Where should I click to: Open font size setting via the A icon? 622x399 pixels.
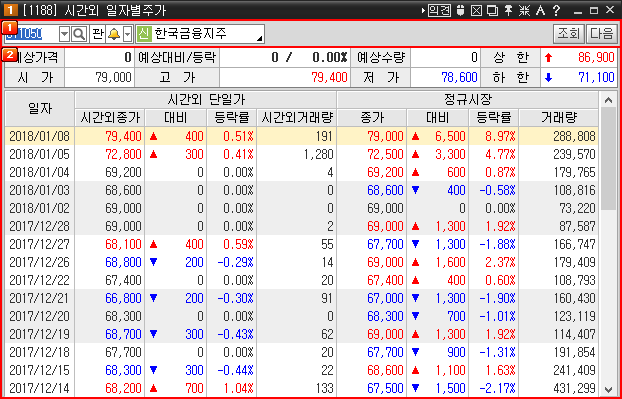540,10
